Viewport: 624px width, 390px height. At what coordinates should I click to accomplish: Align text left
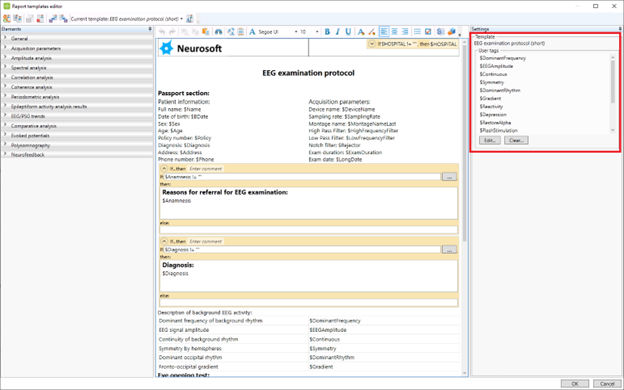(384, 32)
